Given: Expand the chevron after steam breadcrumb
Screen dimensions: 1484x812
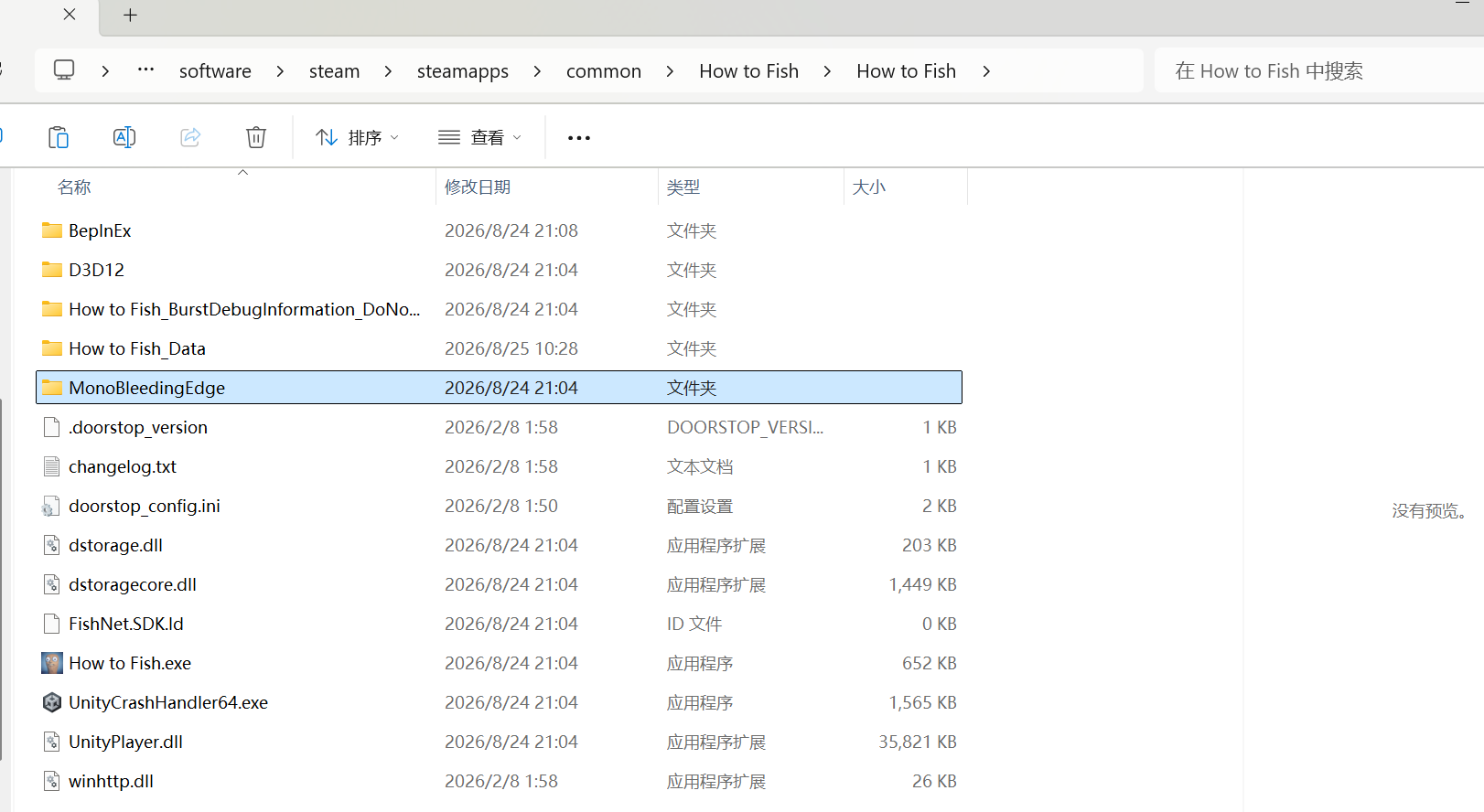Looking at the screenshot, I should click(388, 70).
